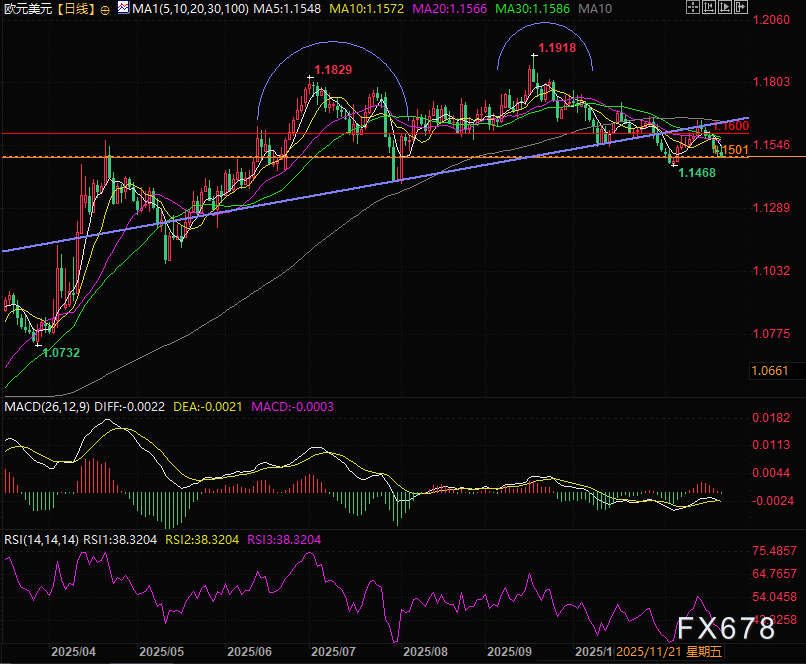Click the 2025/06 marker on time axis
This screenshot has width=806, height=664.
[250, 650]
